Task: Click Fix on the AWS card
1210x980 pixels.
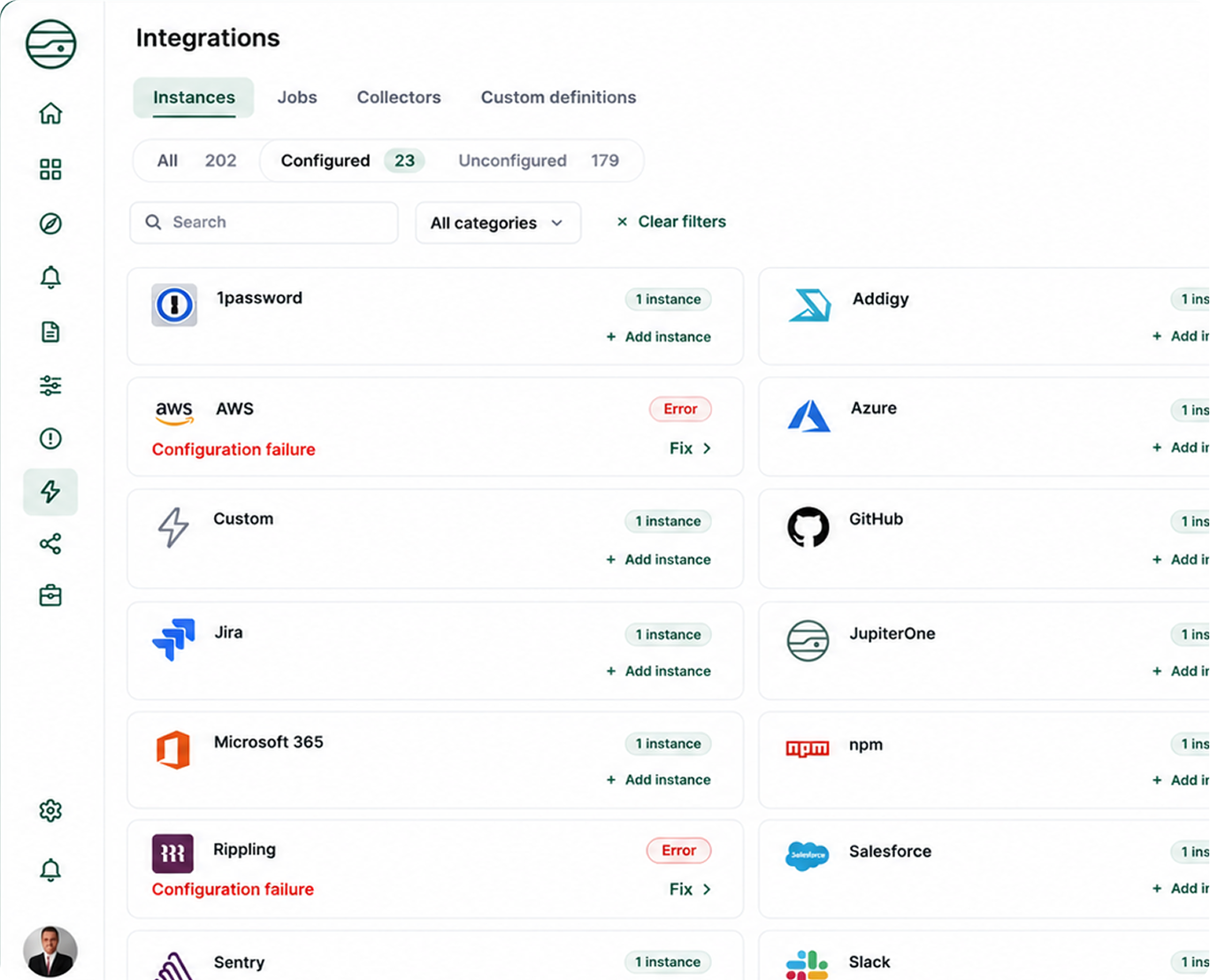Action: pos(690,448)
